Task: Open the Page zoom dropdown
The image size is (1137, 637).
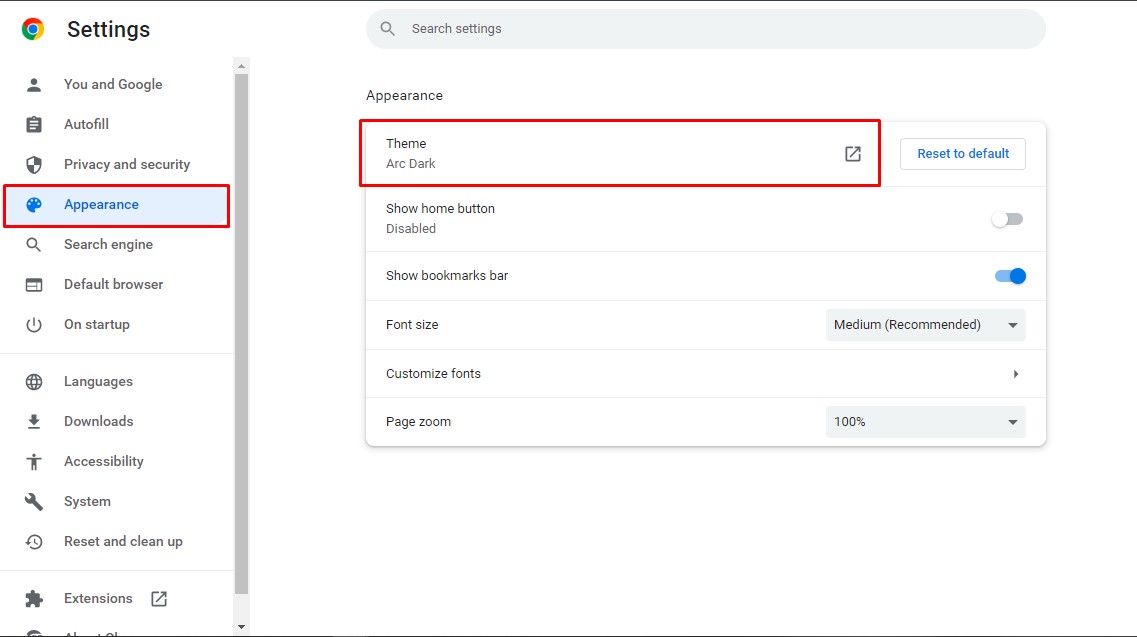Action: (925, 422)
